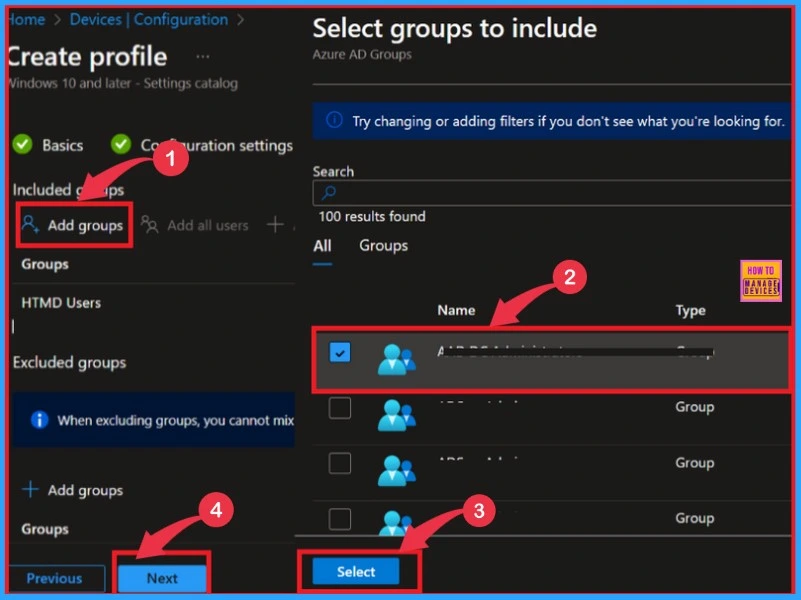The image size is (801, 600).
Task: Click the Configuration settings green checkmark icon
Action: click(121, 145)
